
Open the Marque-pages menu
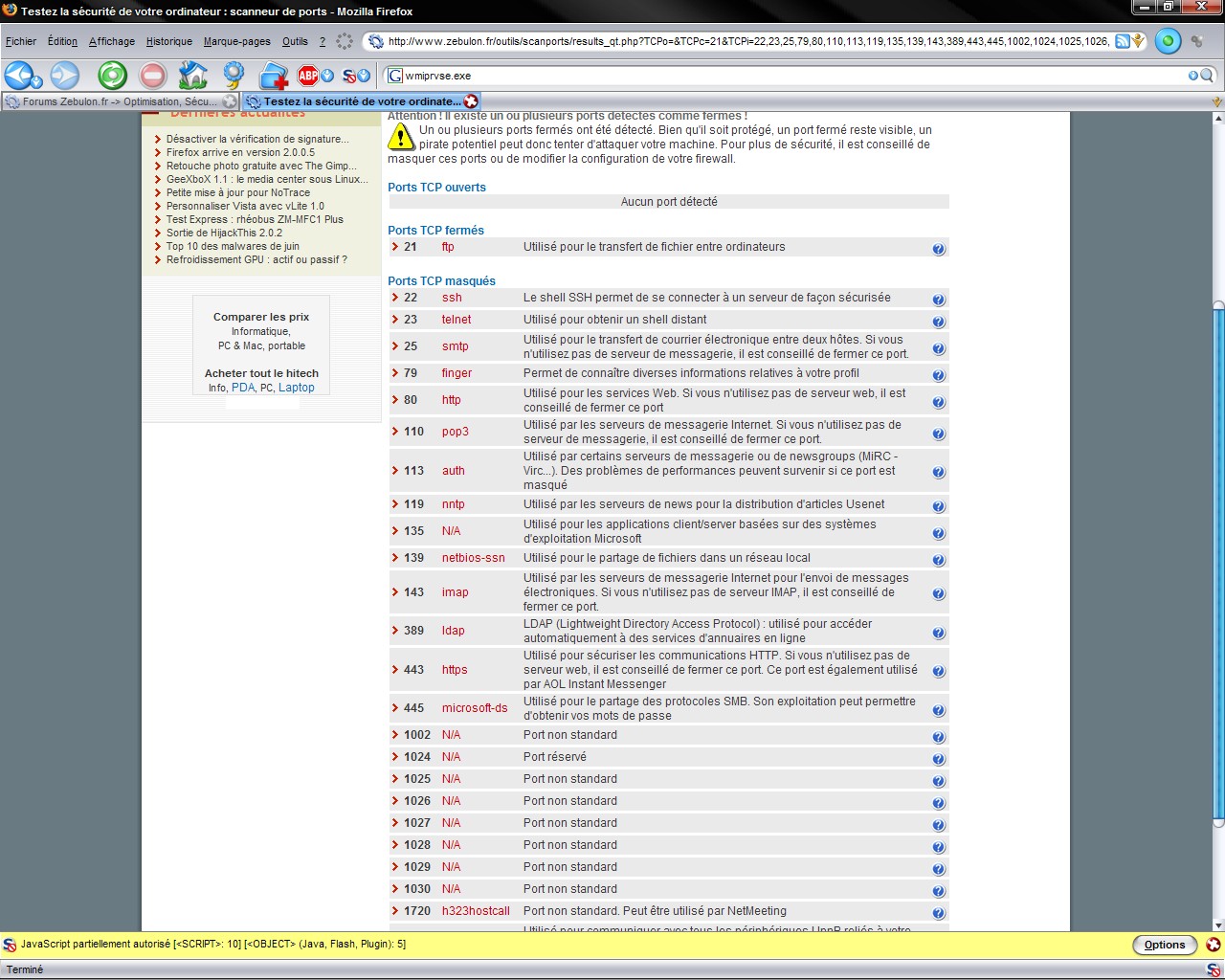[x=236, y=41]
